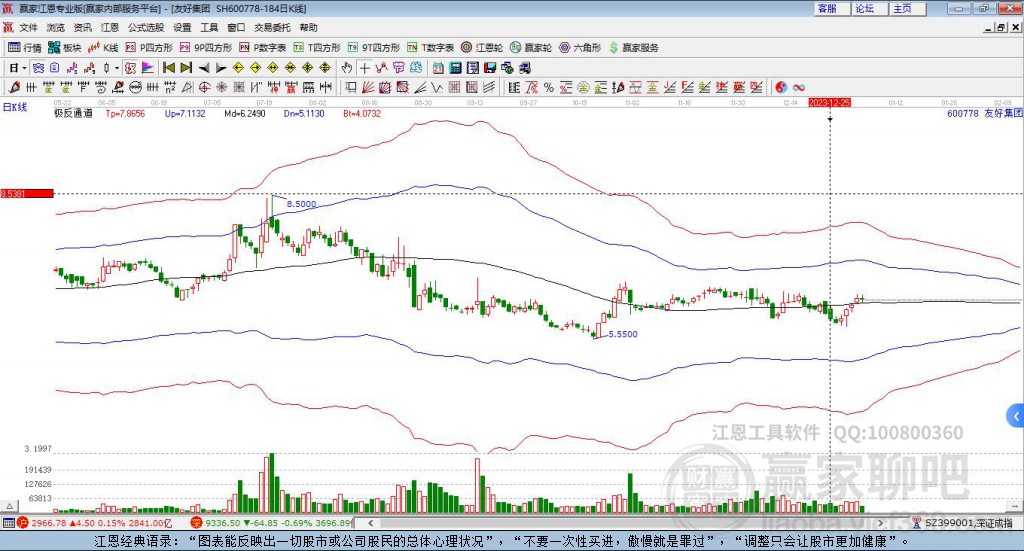Click the status bar left scroll arrow
This screenshot has height=551, width=1024.
370,523
